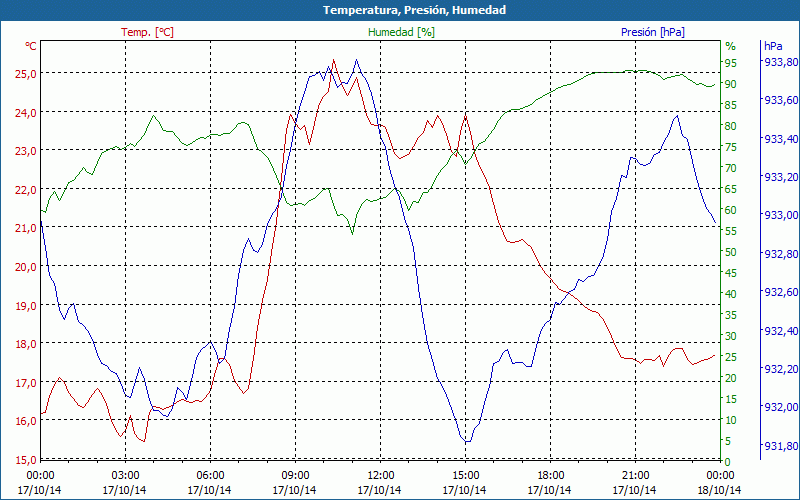
Task: Click the green humidity curve dip near 11:00
Action: (352, 234)
